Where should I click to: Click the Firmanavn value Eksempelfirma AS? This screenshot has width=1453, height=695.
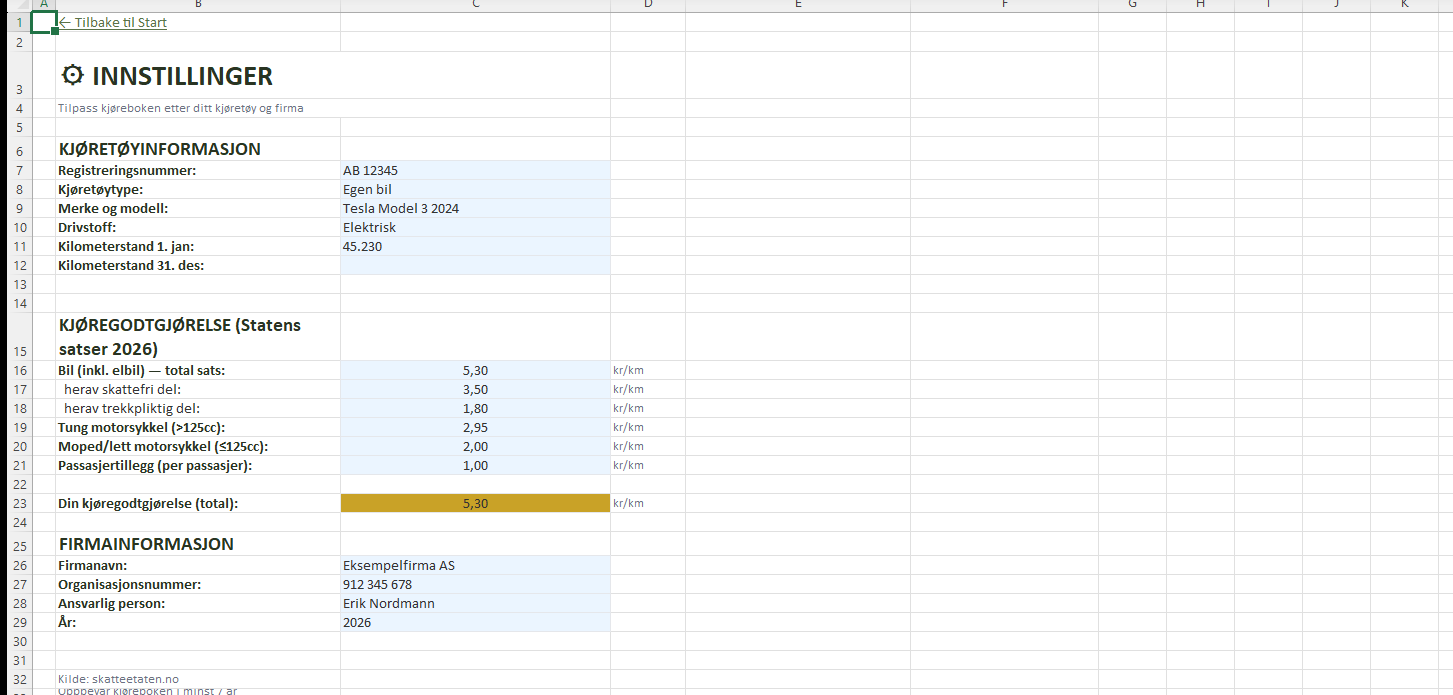(x=475, y=566)
